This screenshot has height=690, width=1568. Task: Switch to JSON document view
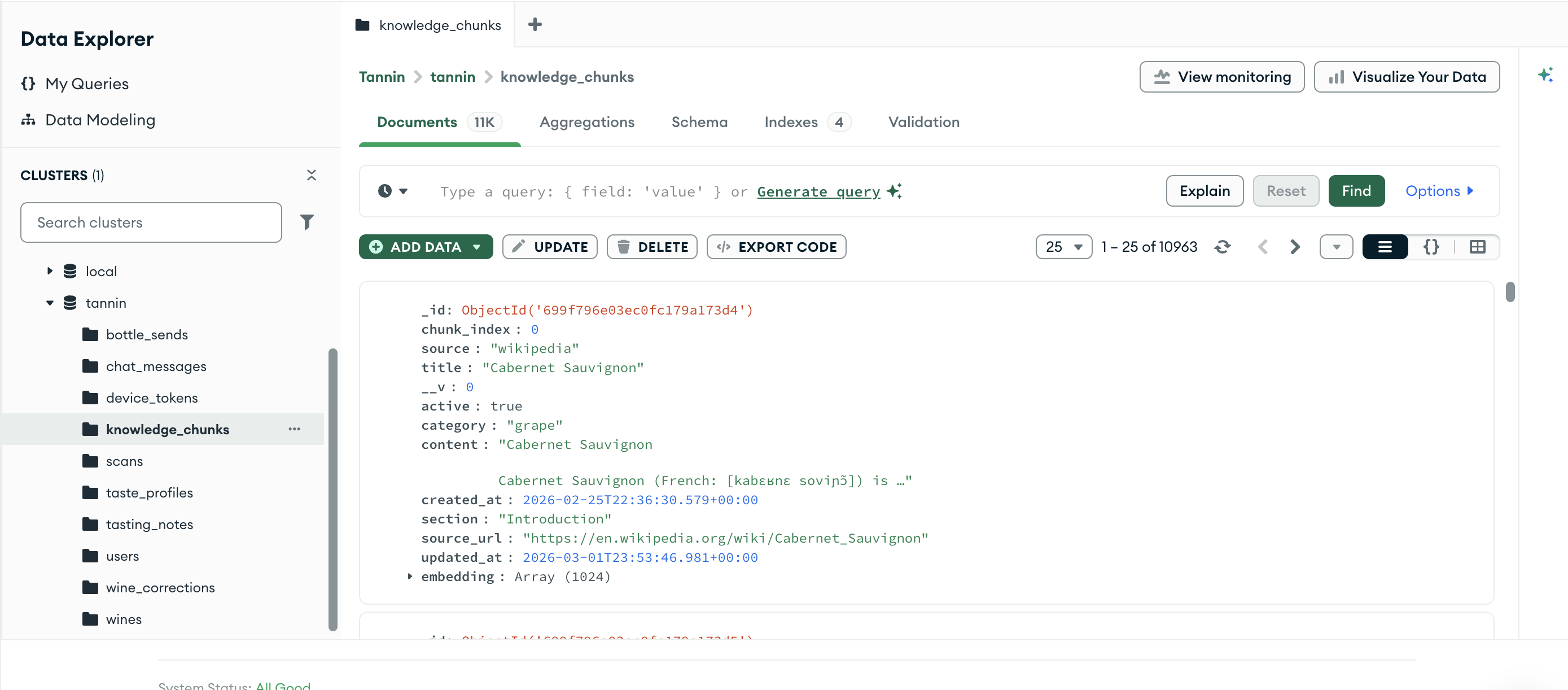point(1431,247)
